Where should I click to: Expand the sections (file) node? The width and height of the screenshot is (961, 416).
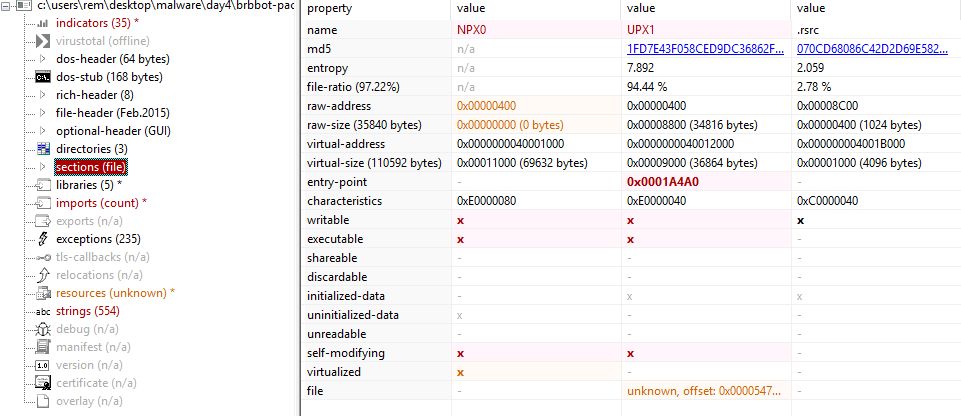(42, 167)
